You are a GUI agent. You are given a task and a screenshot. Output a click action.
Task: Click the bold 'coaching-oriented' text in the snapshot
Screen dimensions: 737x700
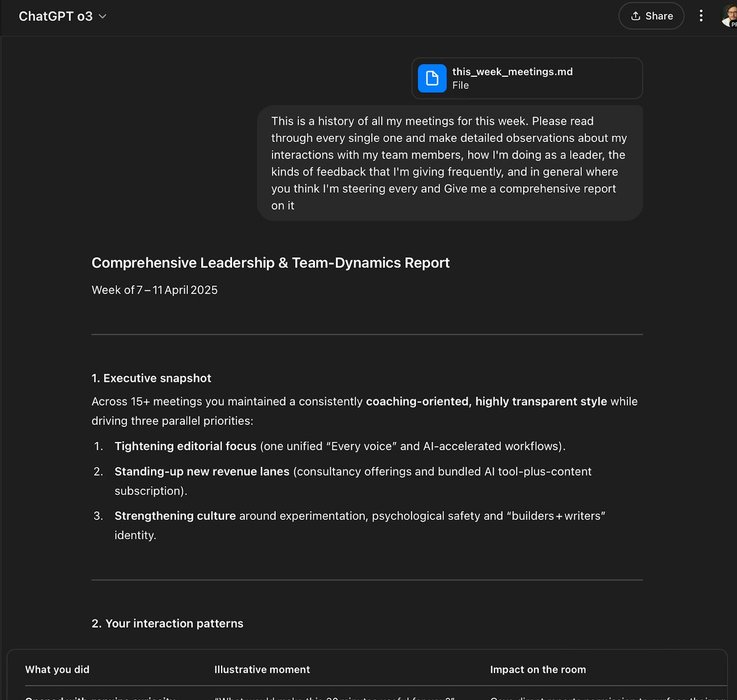tap(417, 402)
